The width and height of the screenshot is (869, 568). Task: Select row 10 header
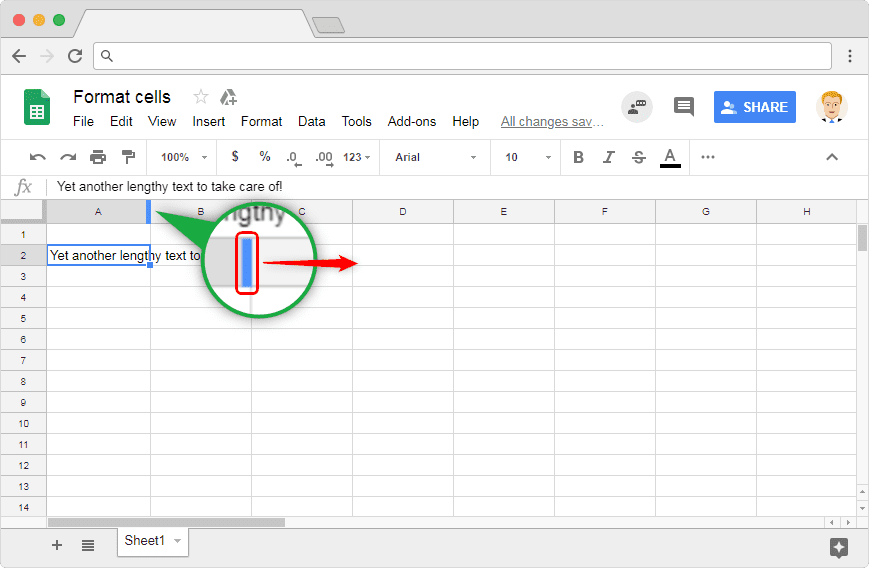pos(23,424)
